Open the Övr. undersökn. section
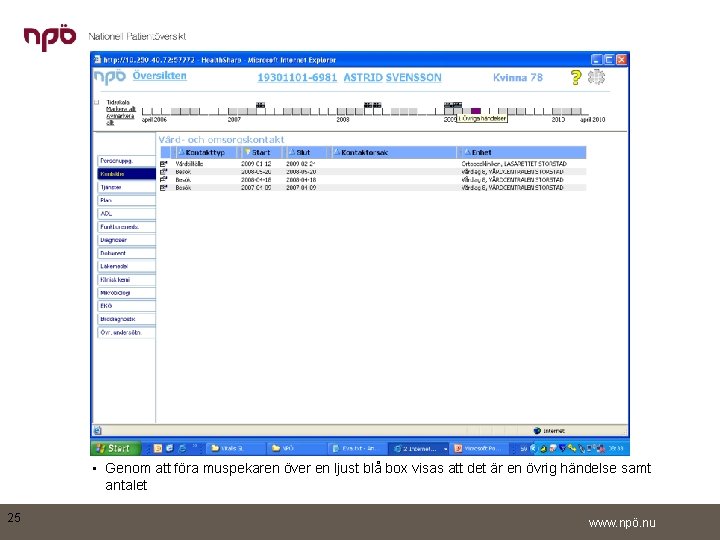 (126, 332)
